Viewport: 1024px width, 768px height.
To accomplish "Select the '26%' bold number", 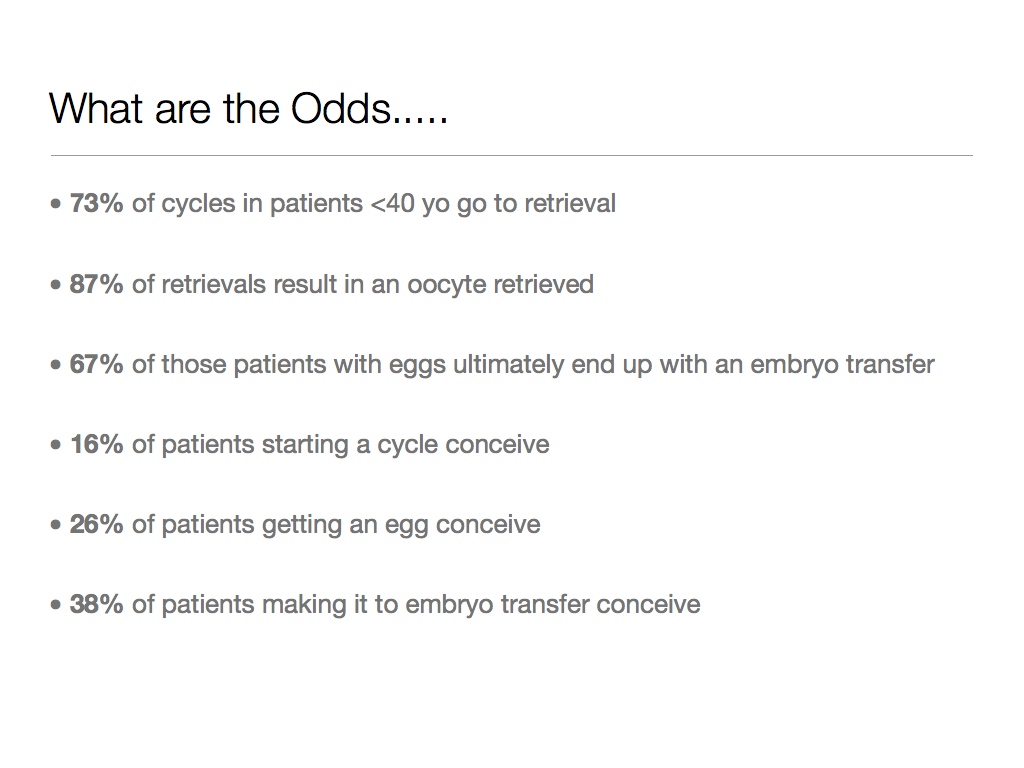I will [96, 524].
